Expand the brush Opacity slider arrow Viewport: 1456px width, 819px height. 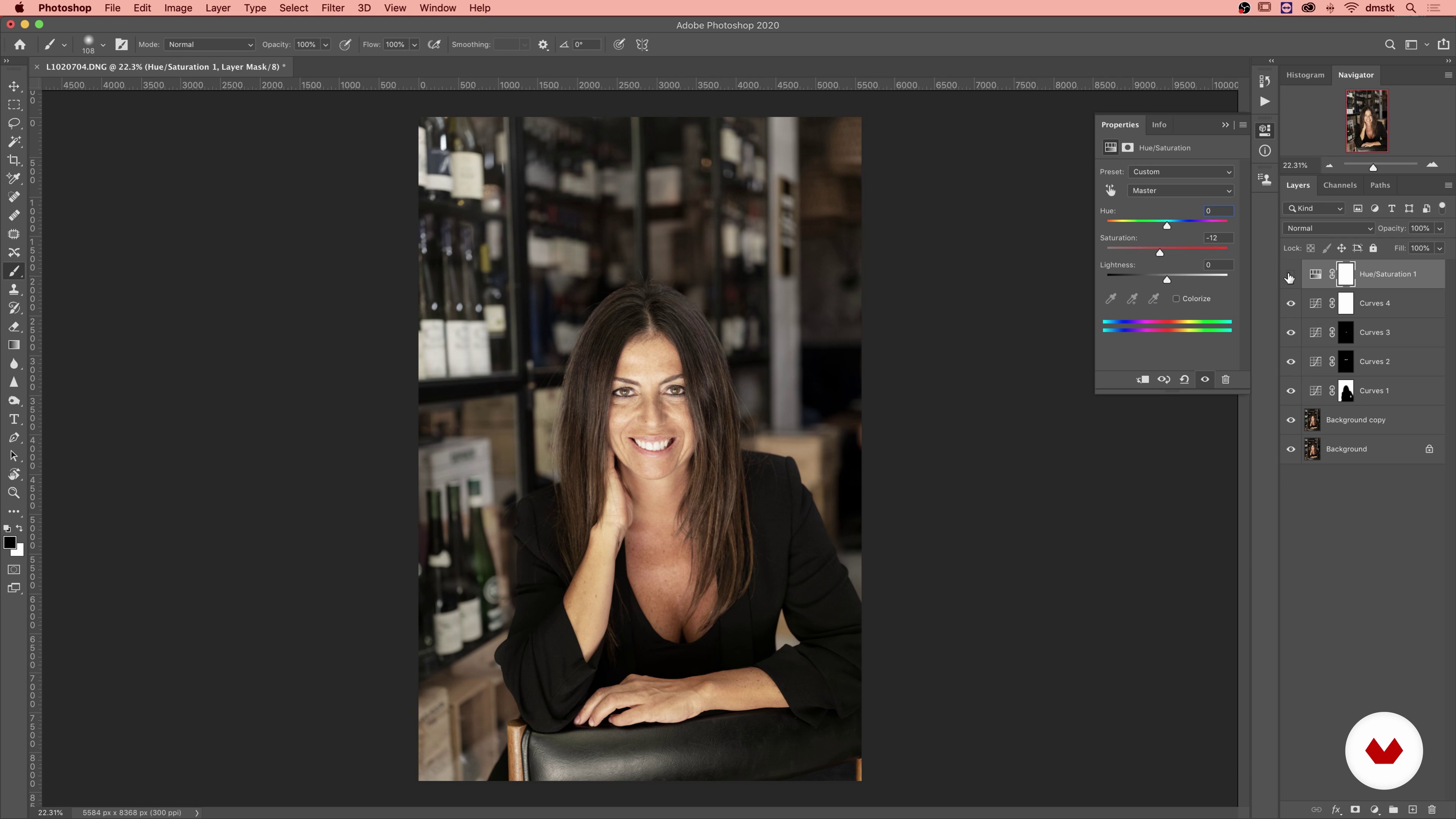pos(326,45)
